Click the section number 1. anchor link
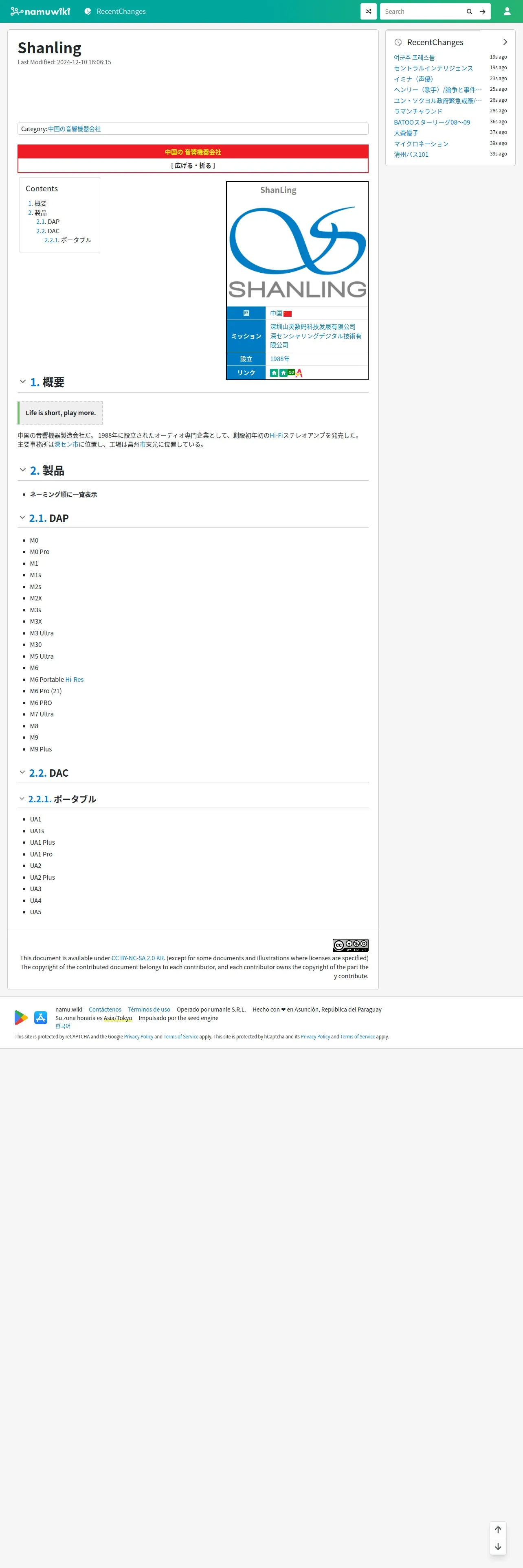523x1568 pixels. pos(35,382)
